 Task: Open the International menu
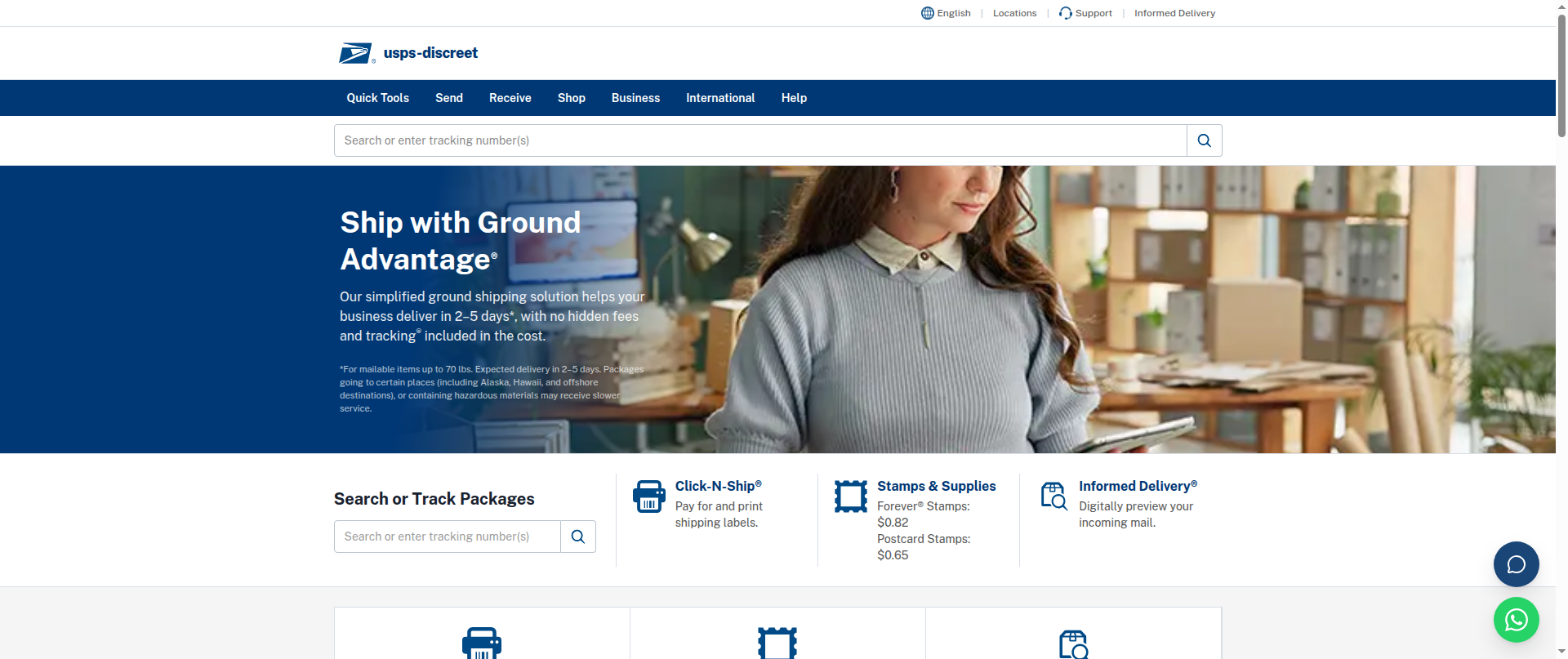click(x=720, y=98)
